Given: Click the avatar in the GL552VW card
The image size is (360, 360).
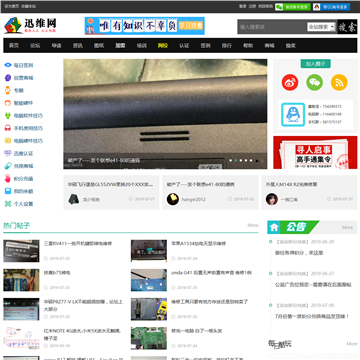Looking at the screenshot, I should [74, 199].
